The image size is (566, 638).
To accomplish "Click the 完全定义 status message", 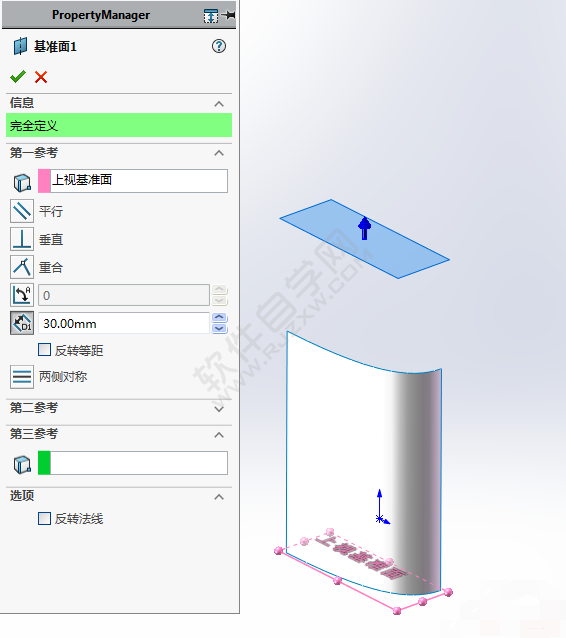I will (119, 125).
